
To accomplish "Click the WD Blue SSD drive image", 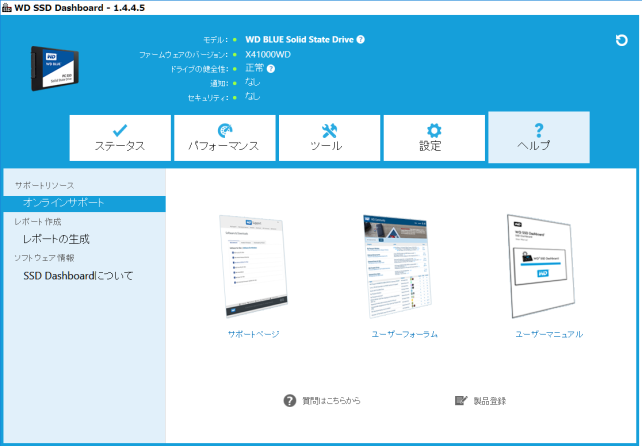I will pos(55,68).
